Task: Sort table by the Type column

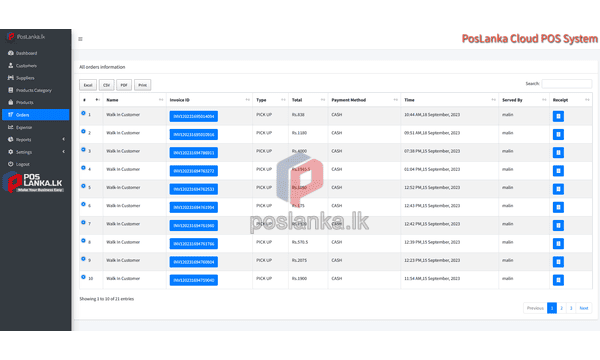Action: (x=271, y=100)
